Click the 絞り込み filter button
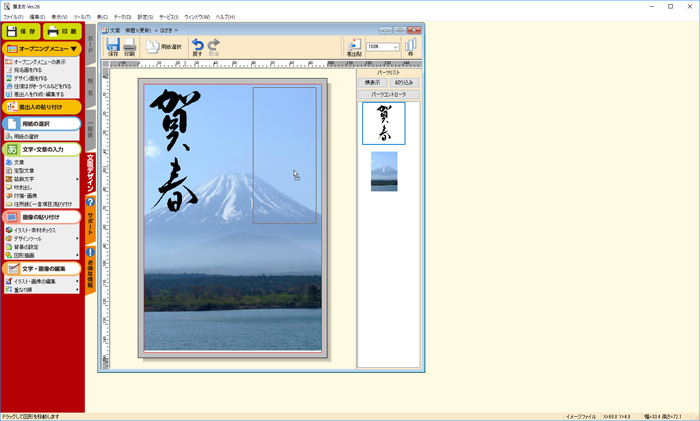700x421 pixels. (403, 82)
